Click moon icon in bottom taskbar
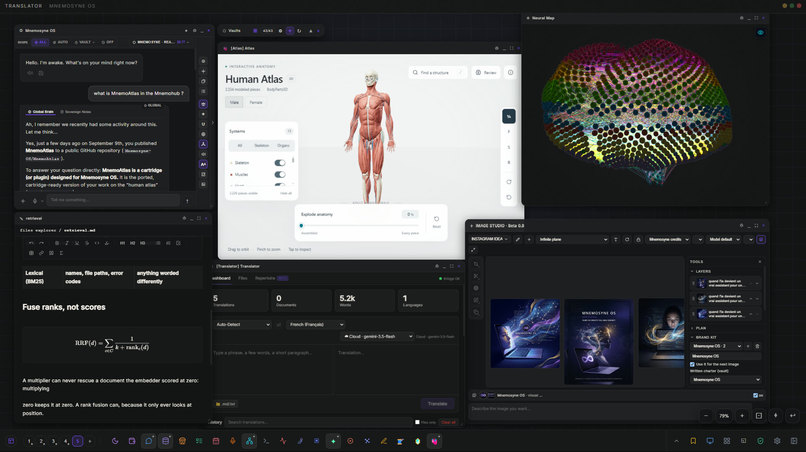The height and width of the screenshot is (452, 806). 115,441
